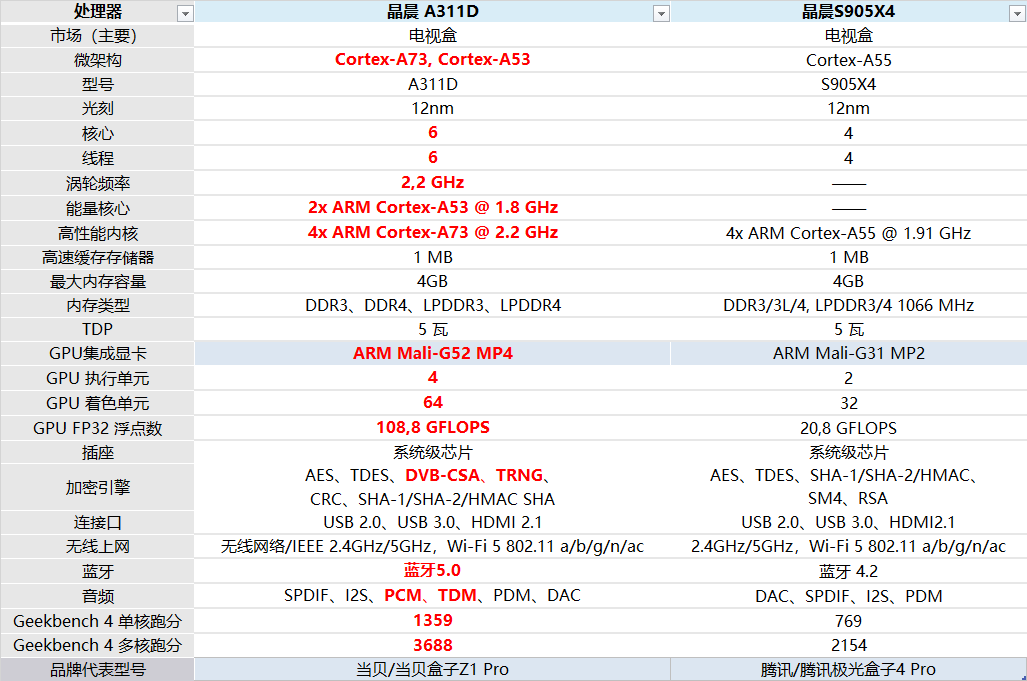Select the ARM Mali-G52 MP4 cell

[x=432, y=354]
